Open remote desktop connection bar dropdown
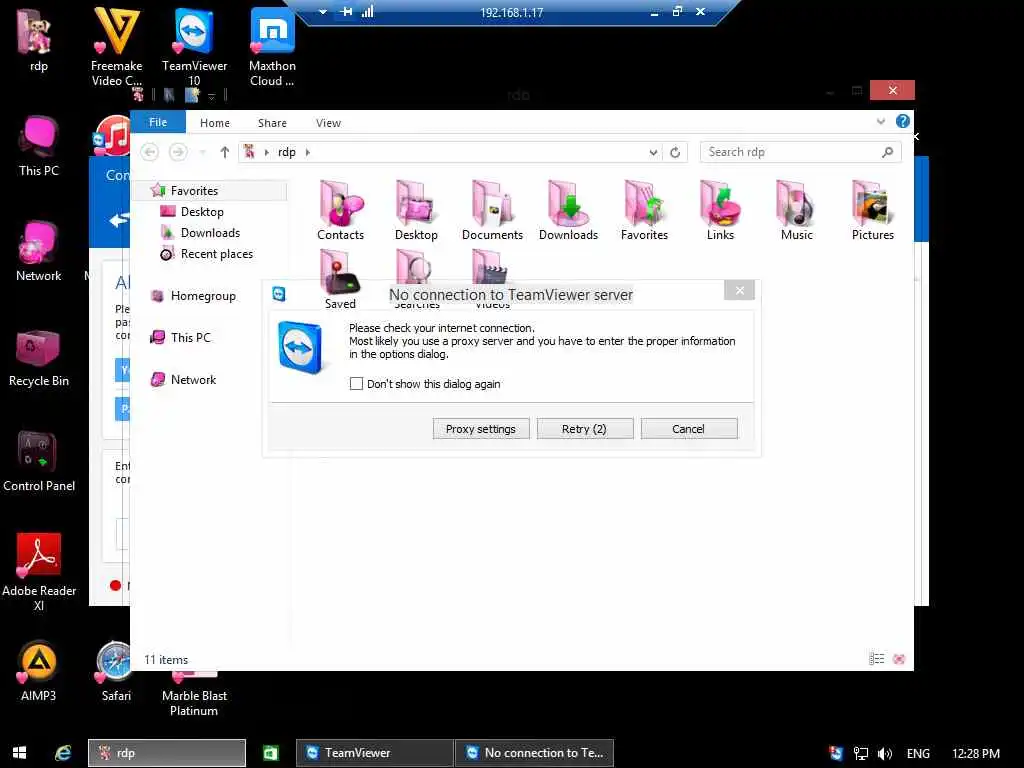 (x=323, y=12)
